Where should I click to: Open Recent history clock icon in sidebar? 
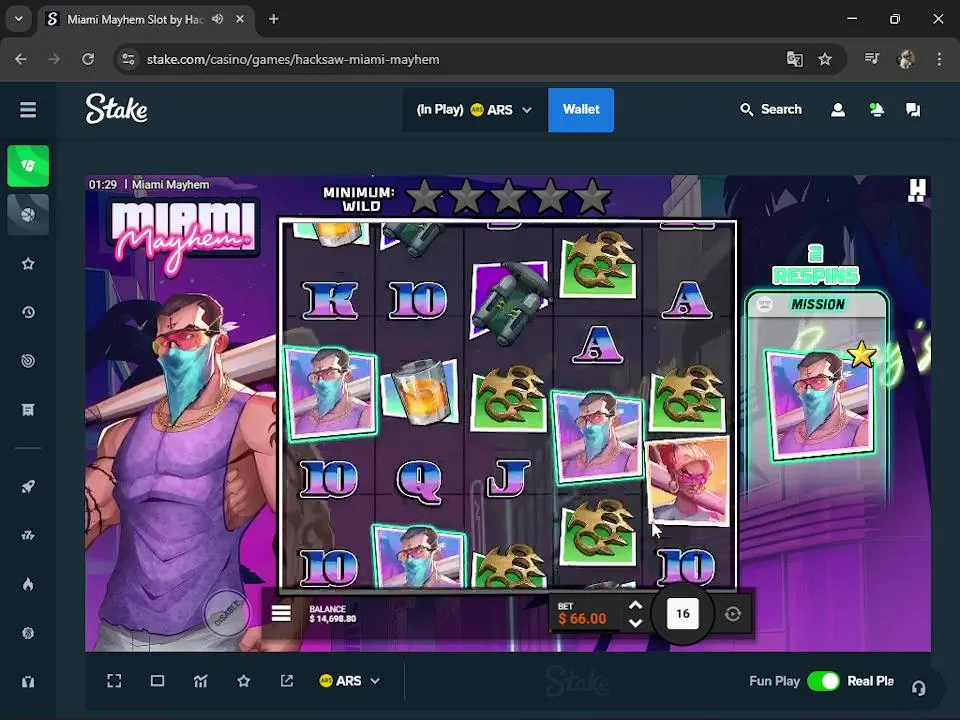click(28, 312)
